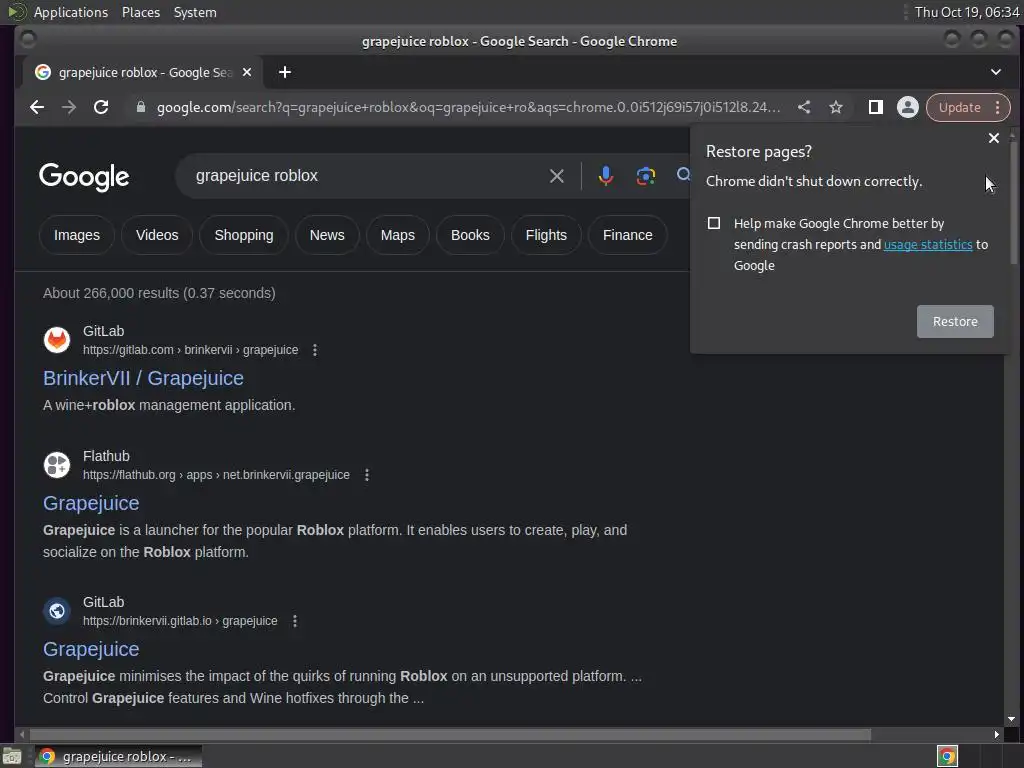Click 'A wine+roblox management application.' snippet
This screenshot has height=768, width=1024.
point(168,405)
